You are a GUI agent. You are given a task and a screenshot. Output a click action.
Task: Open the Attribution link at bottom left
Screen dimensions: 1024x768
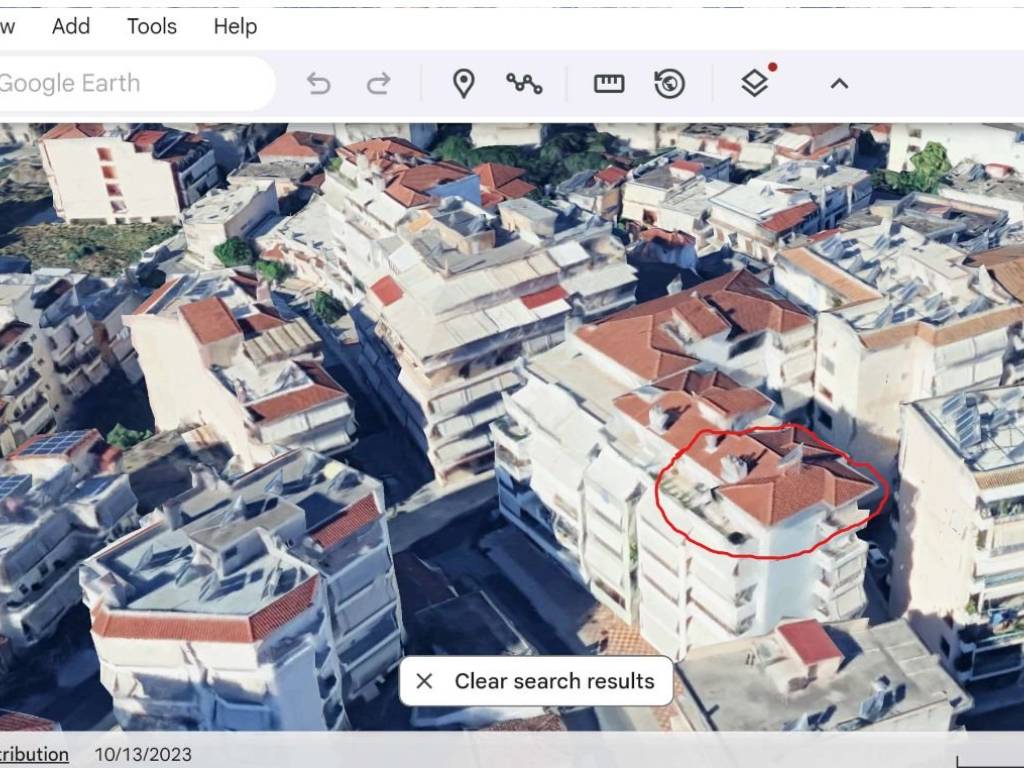point(33,754)
